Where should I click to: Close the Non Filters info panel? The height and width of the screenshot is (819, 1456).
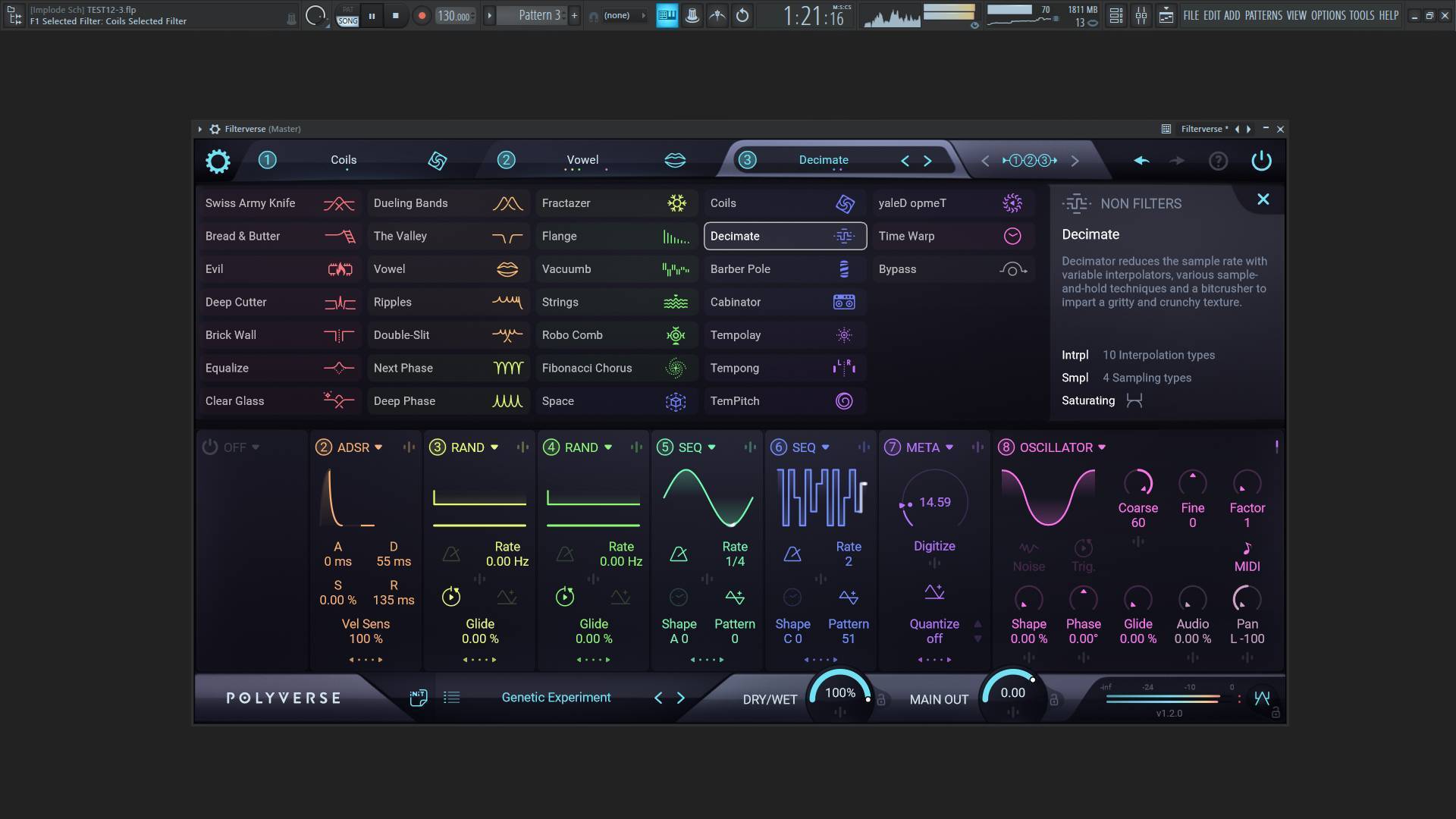coord(1263,199)
